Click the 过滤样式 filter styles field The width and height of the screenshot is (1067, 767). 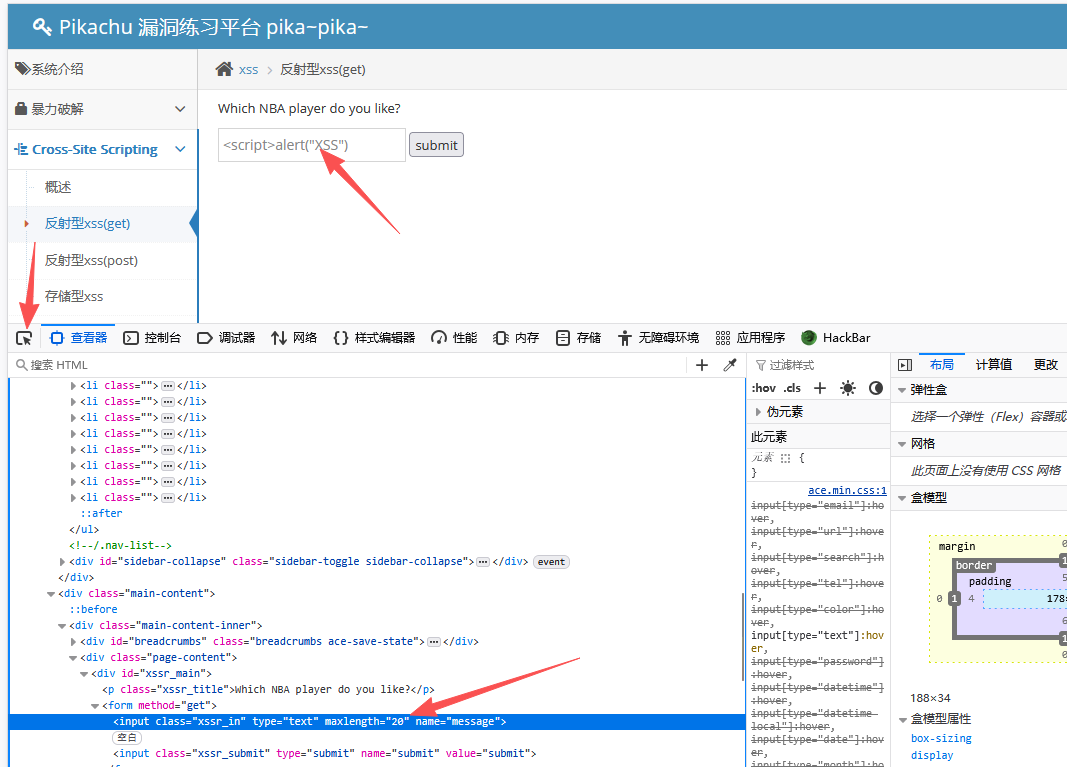[x=819, y=365]
